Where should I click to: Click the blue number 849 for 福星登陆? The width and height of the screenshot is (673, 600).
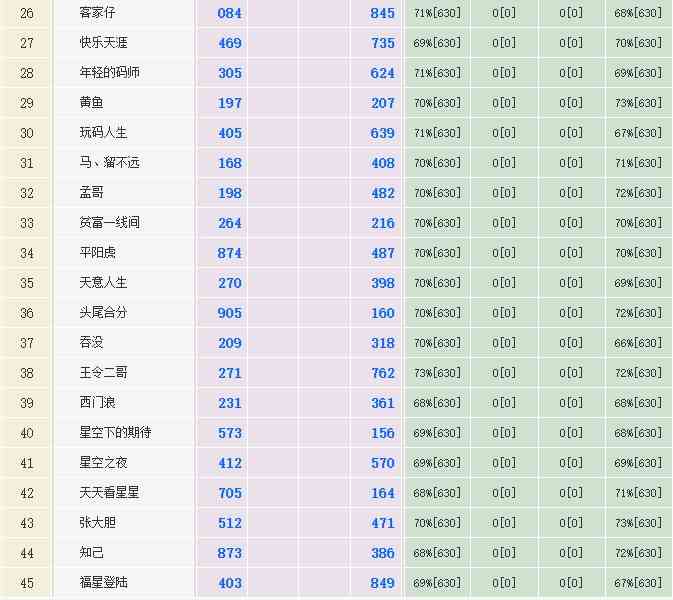[383, 583]
